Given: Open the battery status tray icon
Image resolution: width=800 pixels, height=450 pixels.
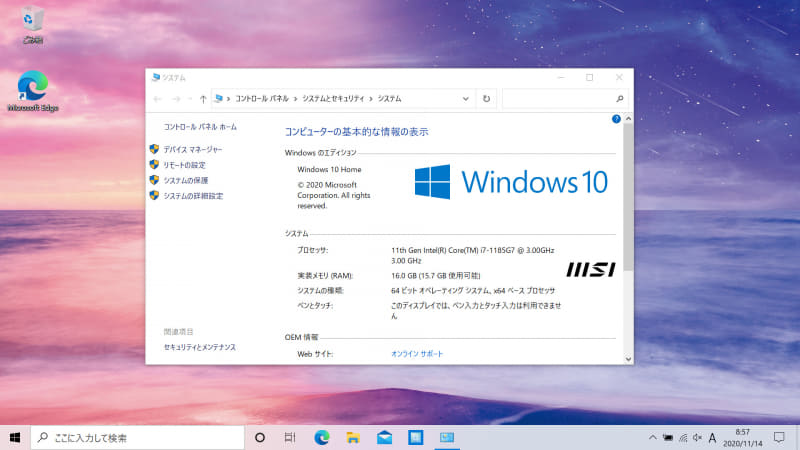Looking at the screenshot, I should (x=667, y=437).
